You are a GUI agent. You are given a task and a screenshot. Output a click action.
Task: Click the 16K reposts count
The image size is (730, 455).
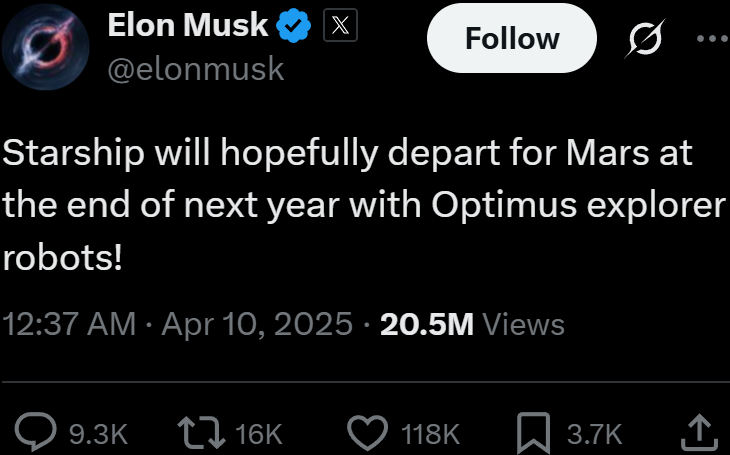pos(259,435)
